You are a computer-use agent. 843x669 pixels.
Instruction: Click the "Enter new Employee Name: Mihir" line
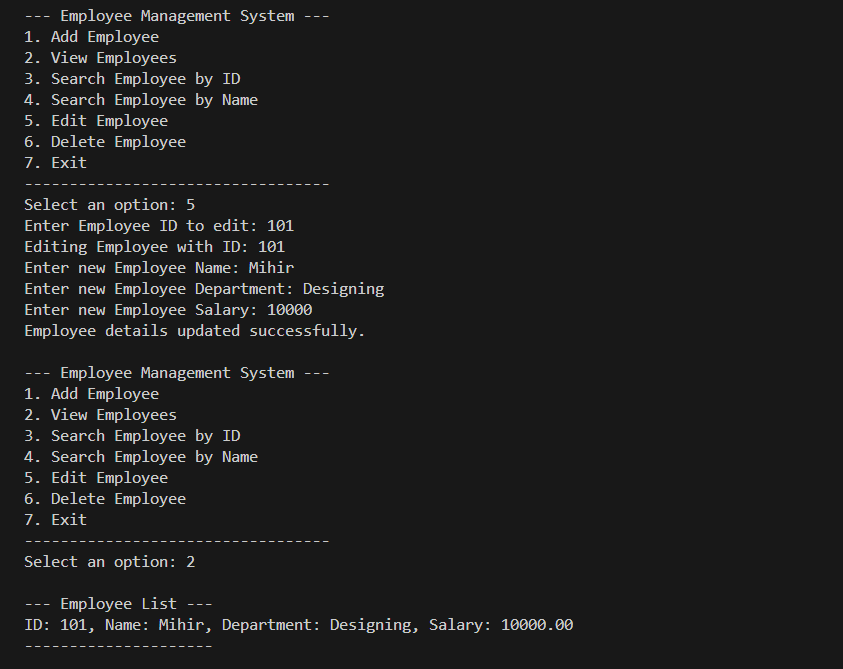[159, 268]
